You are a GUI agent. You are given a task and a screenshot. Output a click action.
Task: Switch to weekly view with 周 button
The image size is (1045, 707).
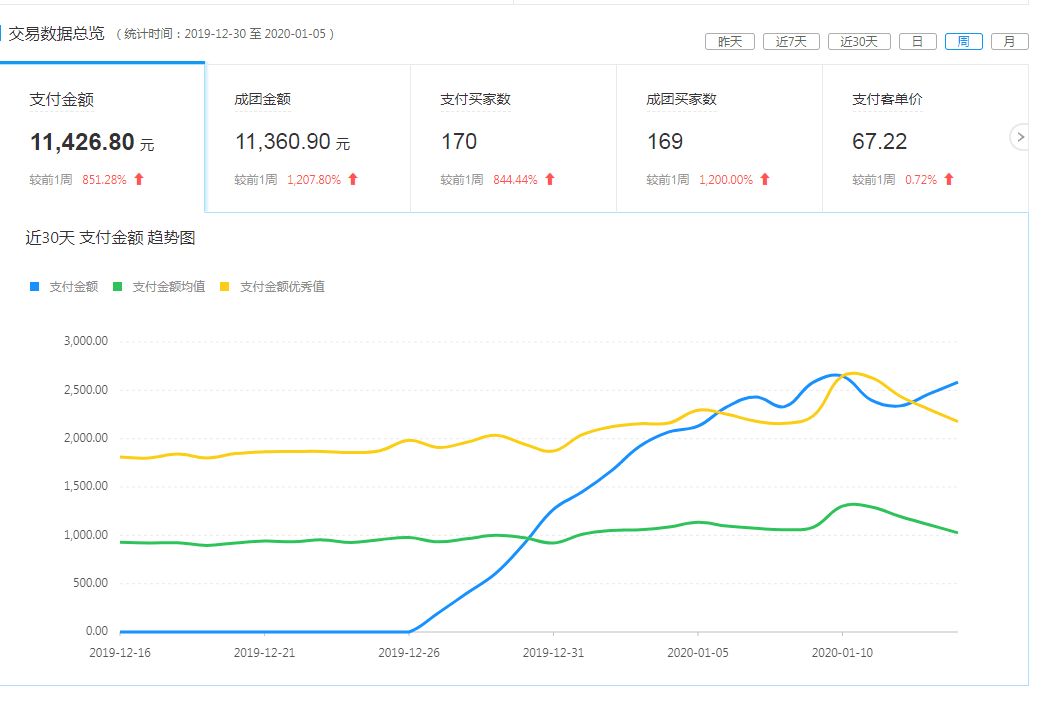pyautogui.click(x=964, y=41)
